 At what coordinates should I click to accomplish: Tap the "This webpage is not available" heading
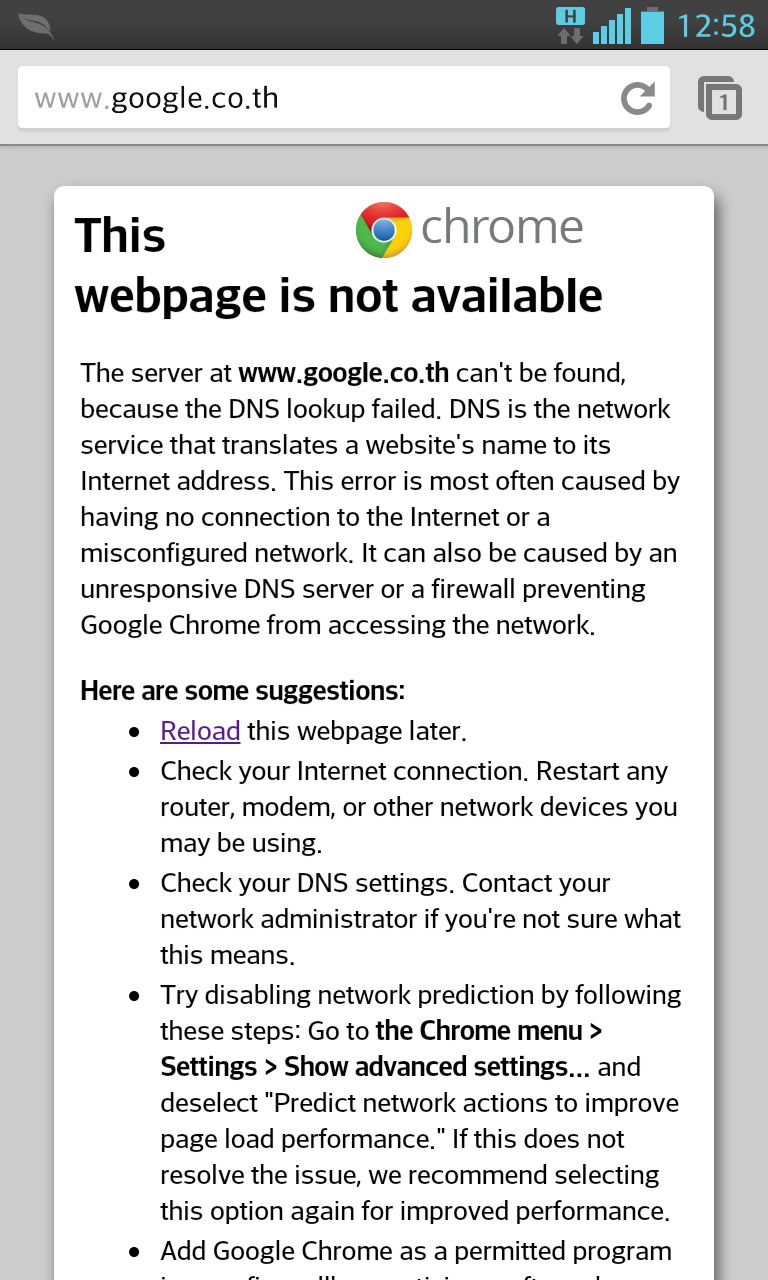coord(338,296)
